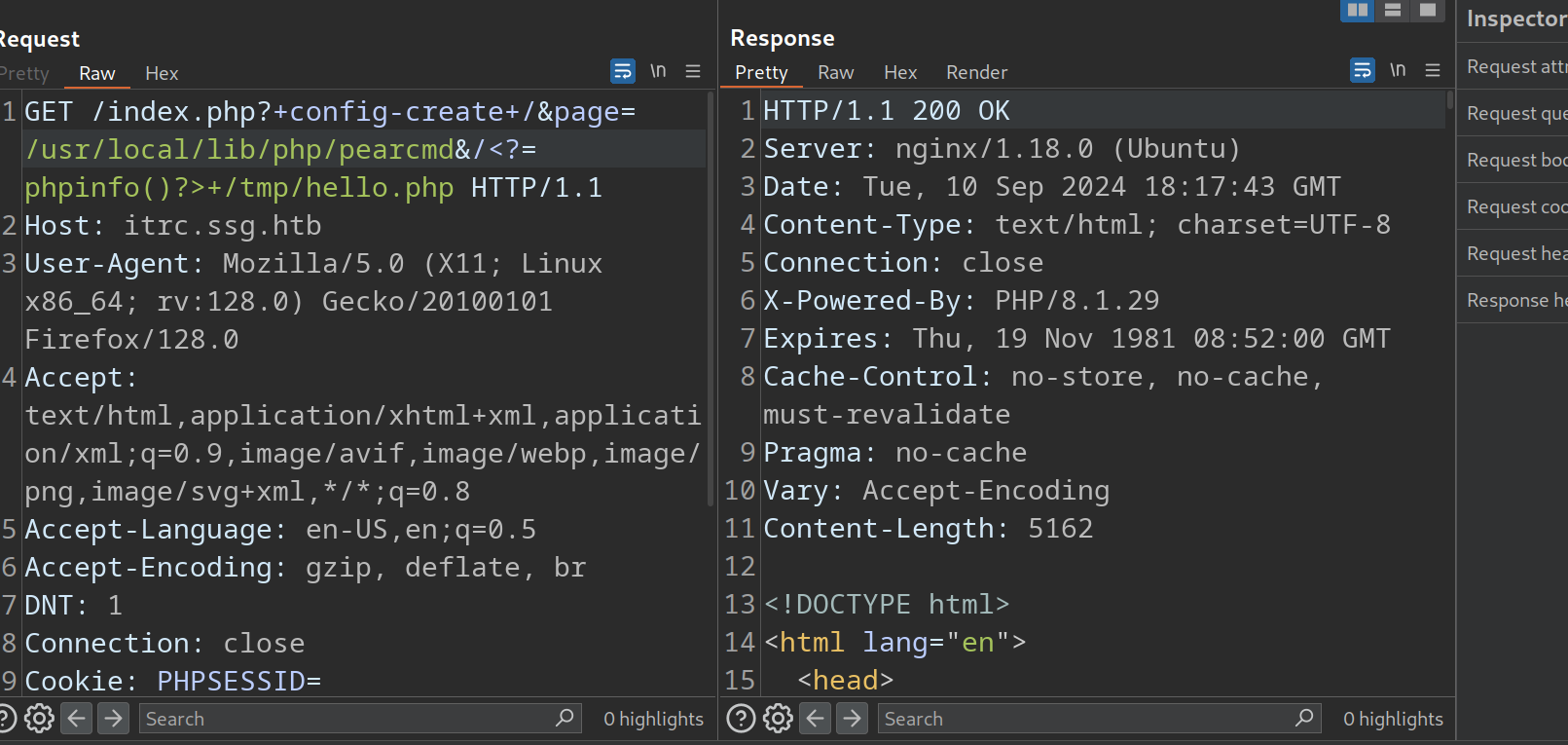Focus the Request panel Search field
The image size is (1568, 745).
pos(360,719)
